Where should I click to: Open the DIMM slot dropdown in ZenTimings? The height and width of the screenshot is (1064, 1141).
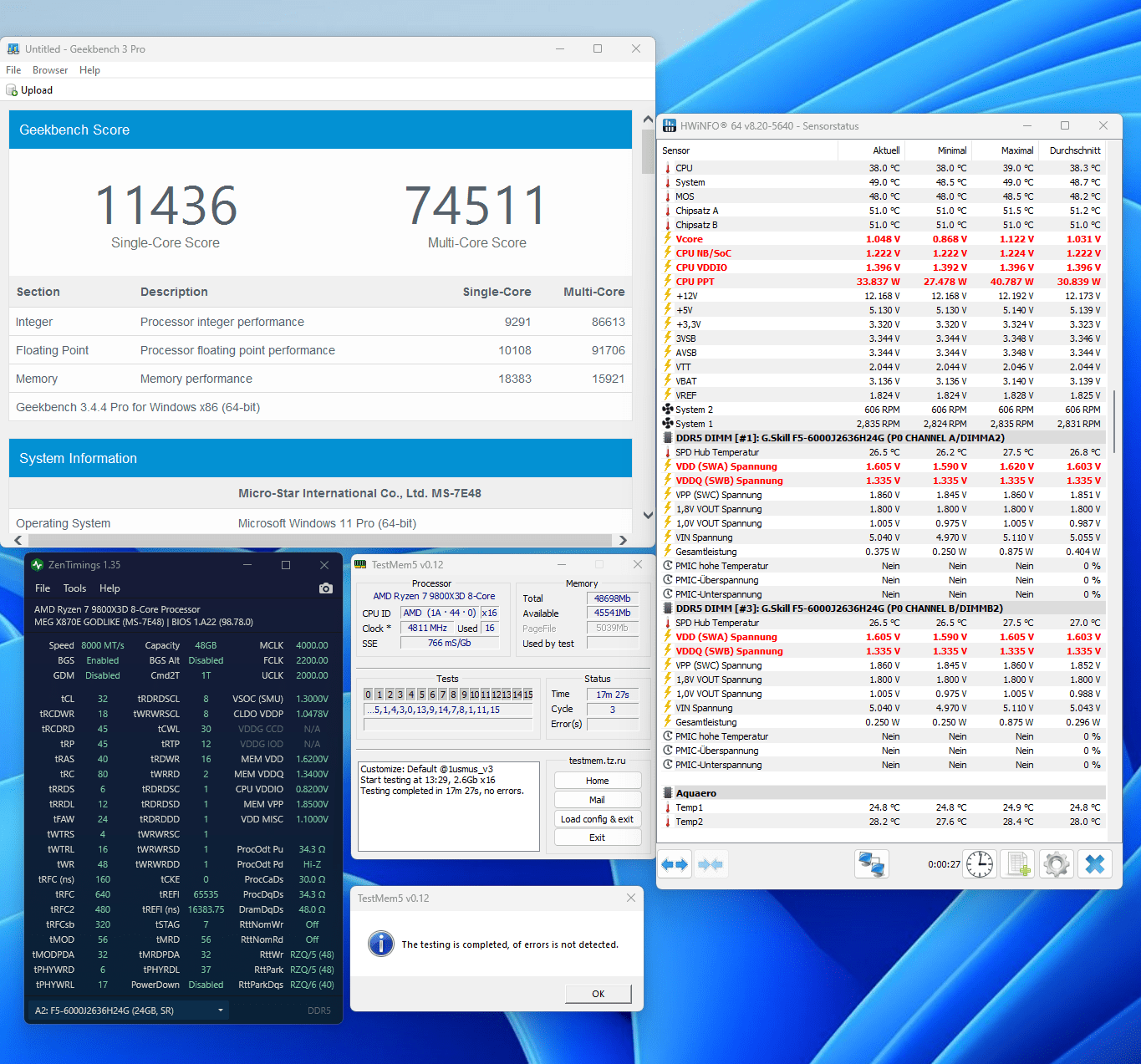coord(220,1010)
